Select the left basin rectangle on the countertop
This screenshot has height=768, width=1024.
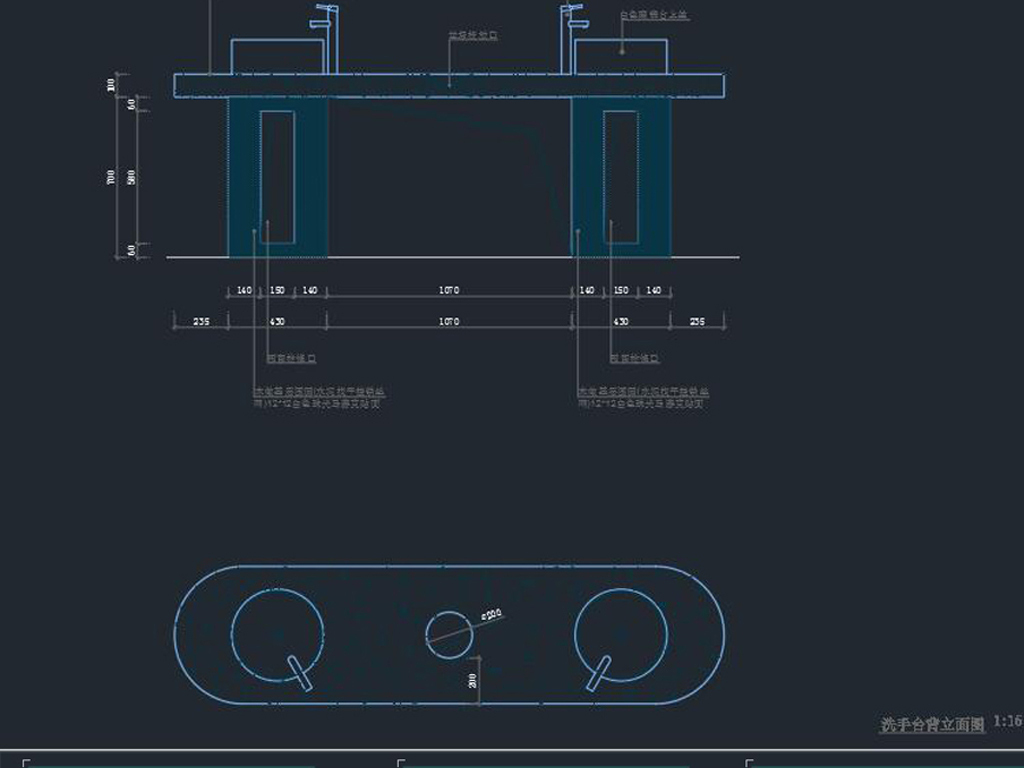pyautogui.click(x=278, y=57)
